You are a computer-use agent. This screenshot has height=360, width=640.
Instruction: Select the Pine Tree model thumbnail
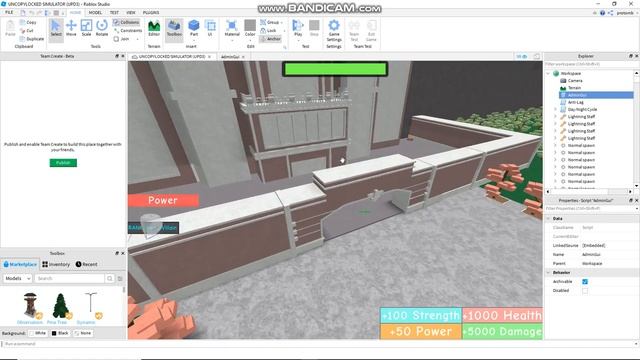tap(60, 306)
